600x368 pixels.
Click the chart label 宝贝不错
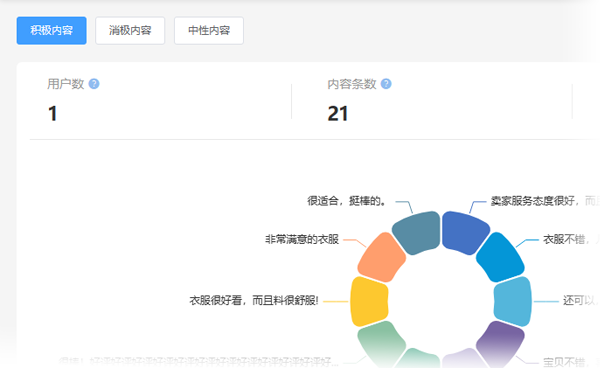click(564, 361)
